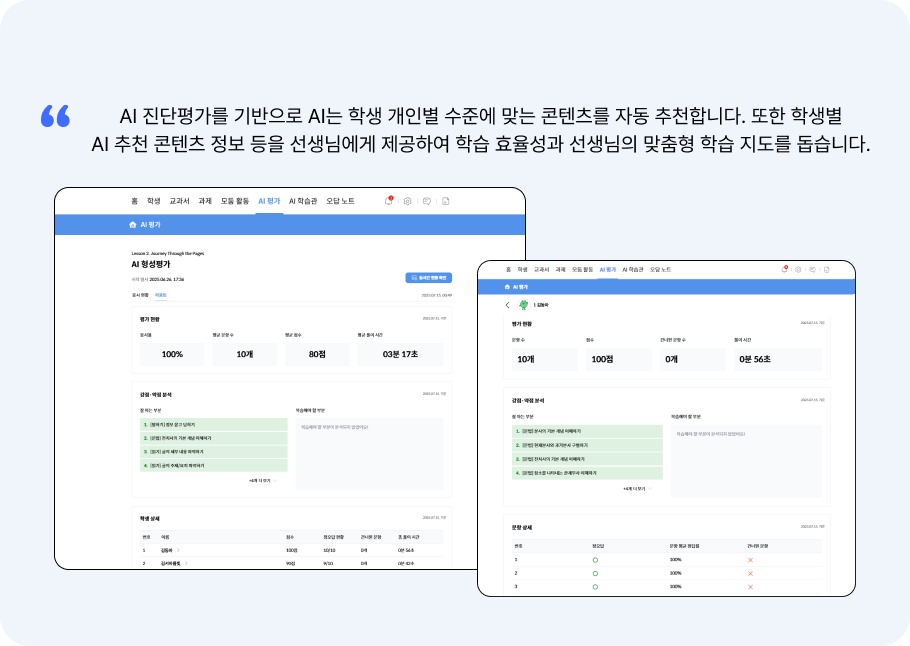
Task: Open 과제 menu in student detail window
Action: tap(561, 269)
